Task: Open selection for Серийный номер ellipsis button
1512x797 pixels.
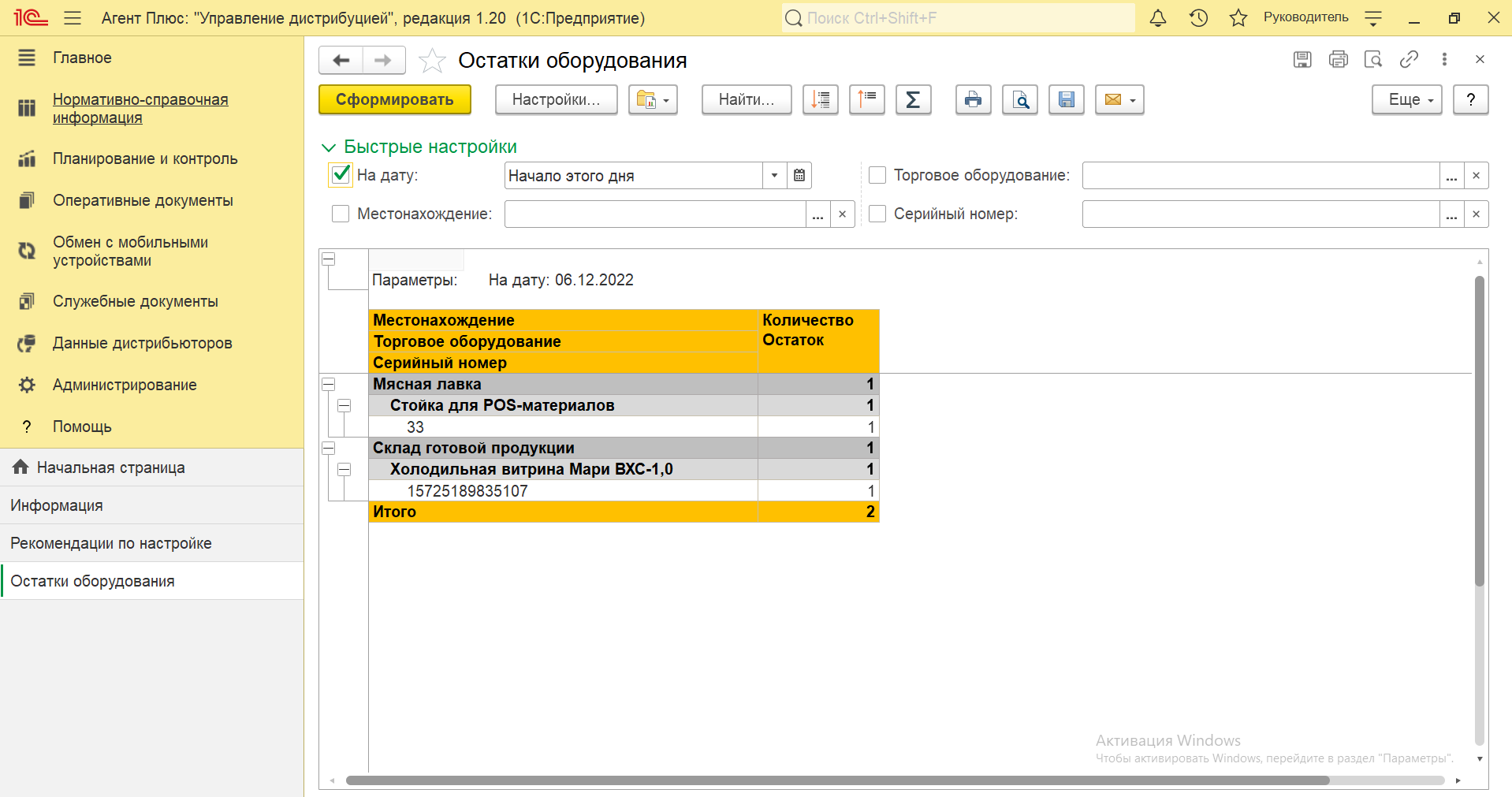Action: [x=1451, y=214]
